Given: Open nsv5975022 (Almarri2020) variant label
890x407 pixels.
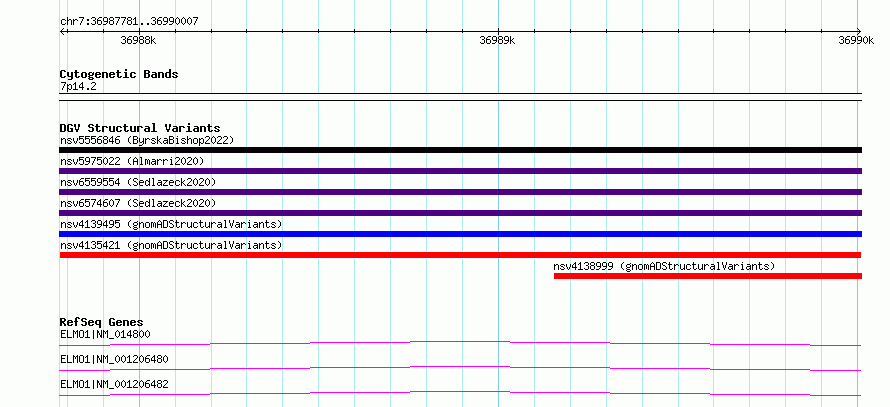Looking at the screenshot, I should 132,161.
